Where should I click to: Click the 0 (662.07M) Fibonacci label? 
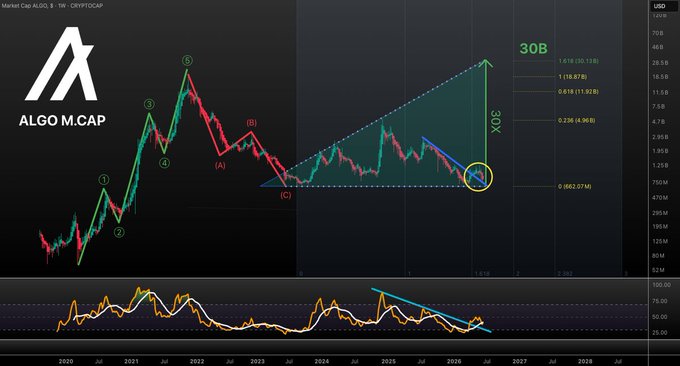(x=575, y=186)
